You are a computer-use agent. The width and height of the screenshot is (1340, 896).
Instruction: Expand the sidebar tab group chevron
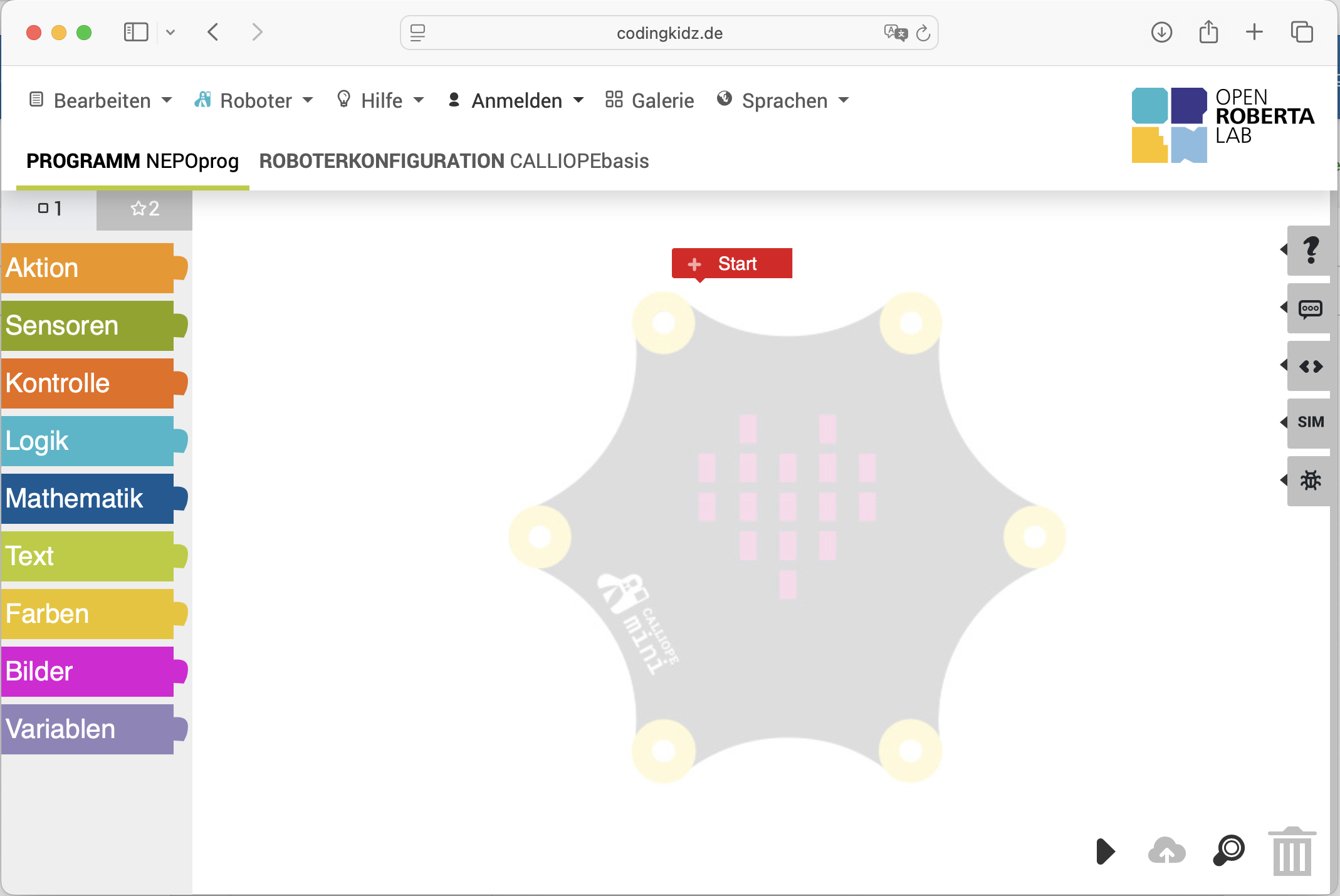tap(170, 33)
